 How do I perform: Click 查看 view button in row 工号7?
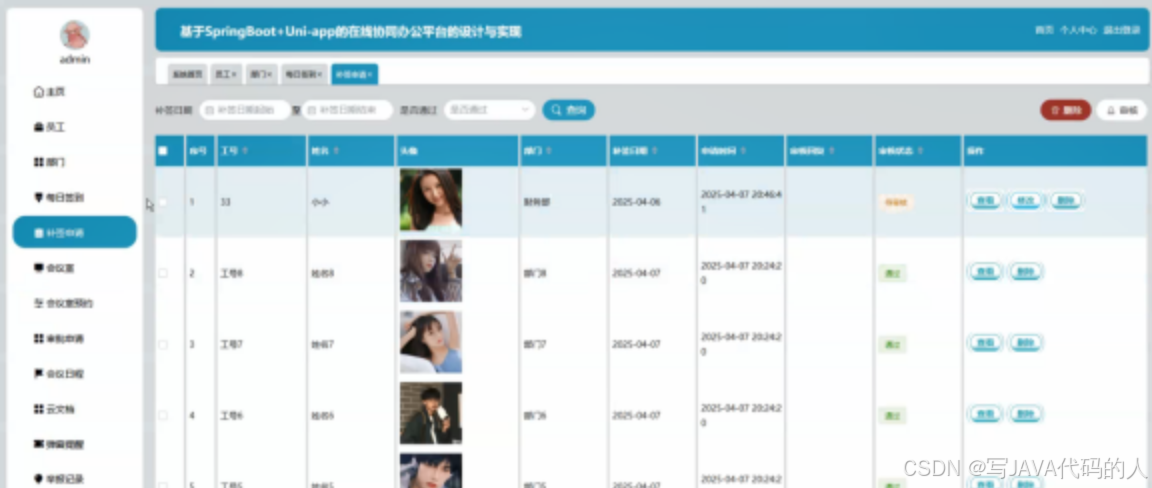985,343
